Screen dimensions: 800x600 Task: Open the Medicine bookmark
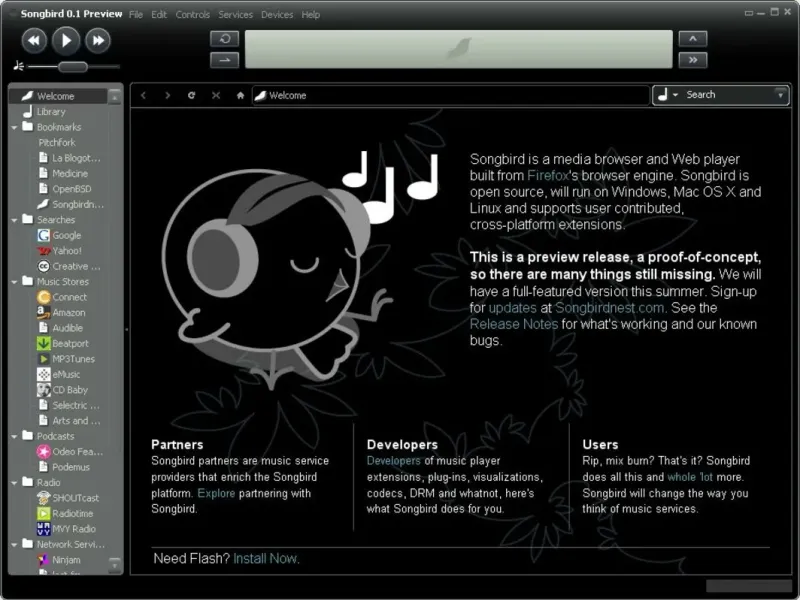(x=63, y=173)
